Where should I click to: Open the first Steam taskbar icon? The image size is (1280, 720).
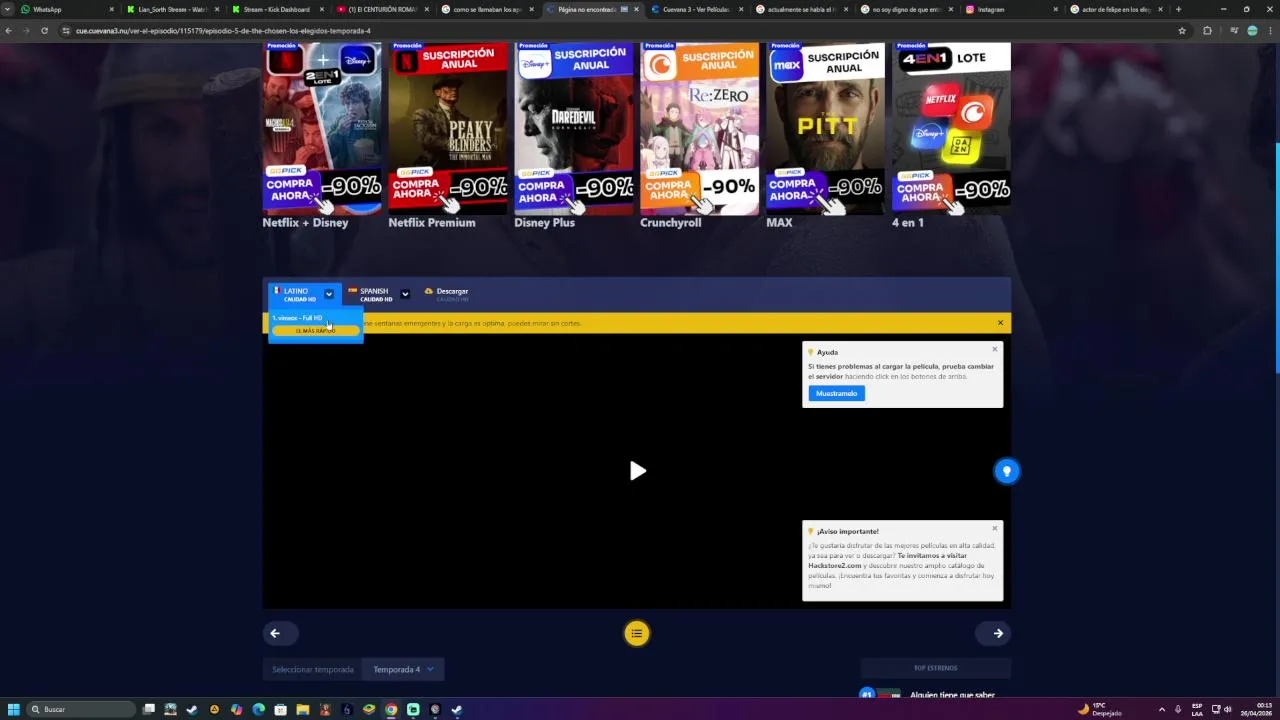(x=192, y=709)
